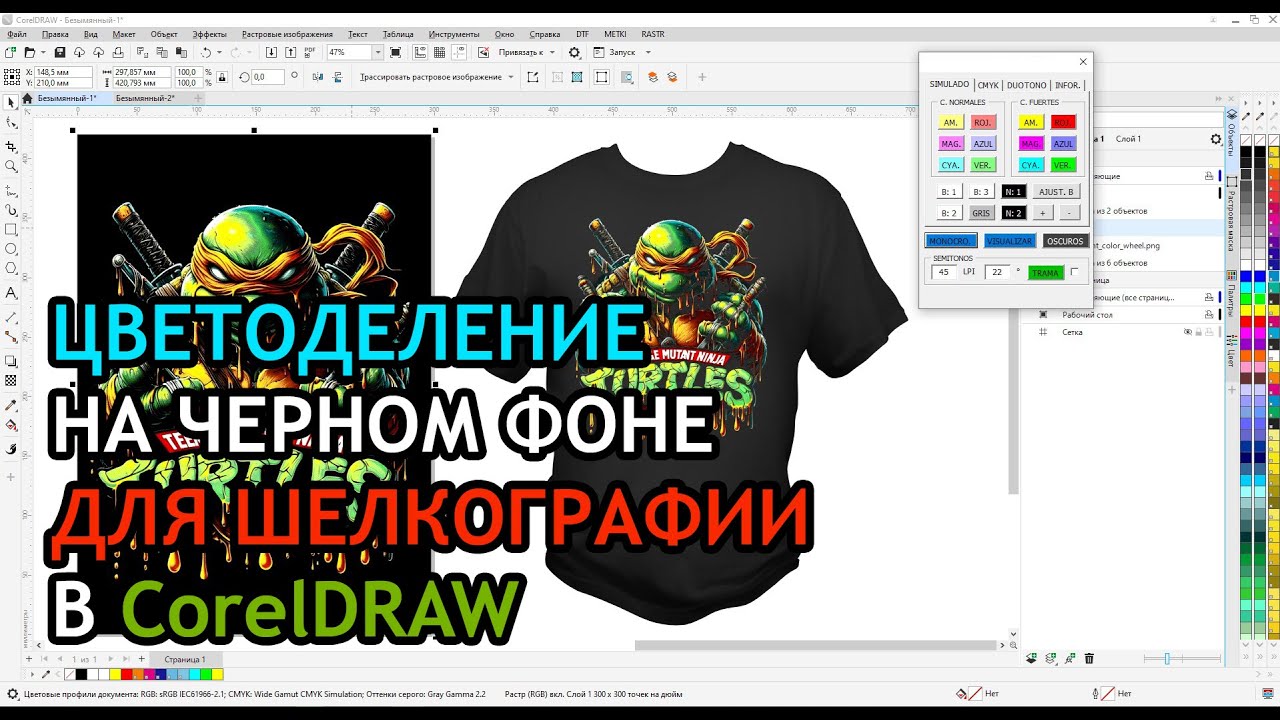Toggle show grid icon in toolbar

(440, 52)
